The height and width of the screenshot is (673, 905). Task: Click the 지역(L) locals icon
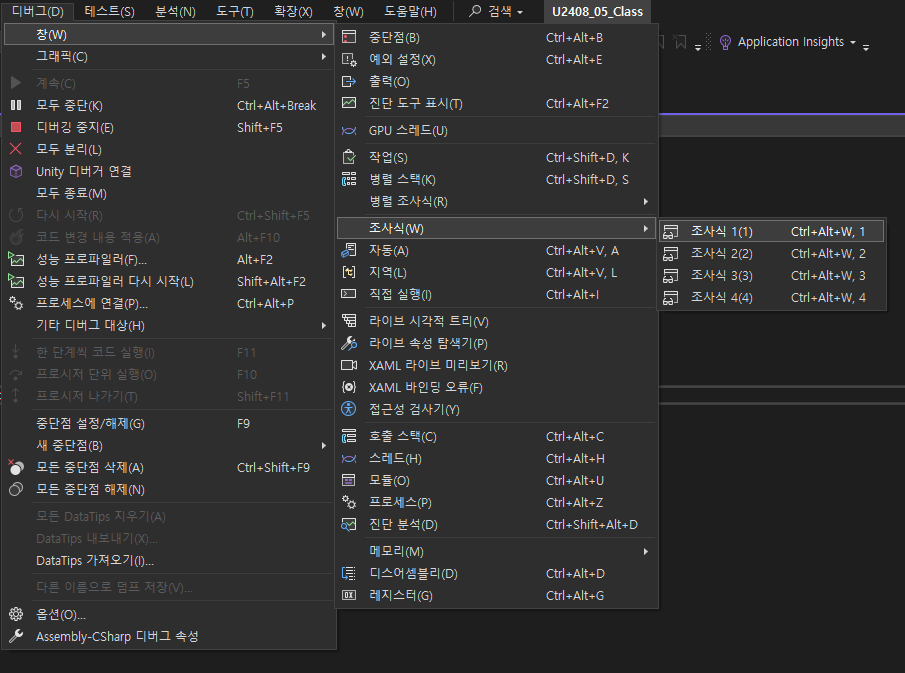tap(349, 272)
